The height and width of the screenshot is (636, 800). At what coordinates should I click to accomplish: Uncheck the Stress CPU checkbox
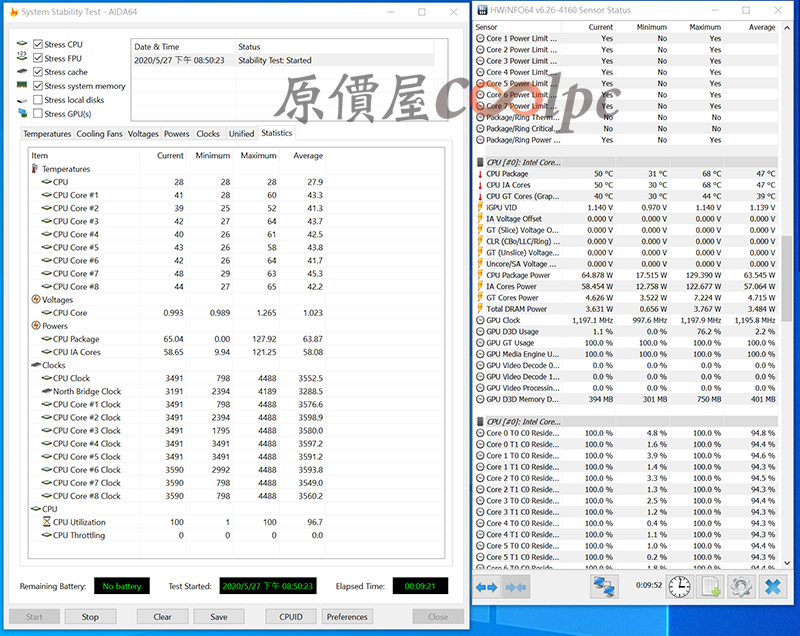(x=38, y=44)
